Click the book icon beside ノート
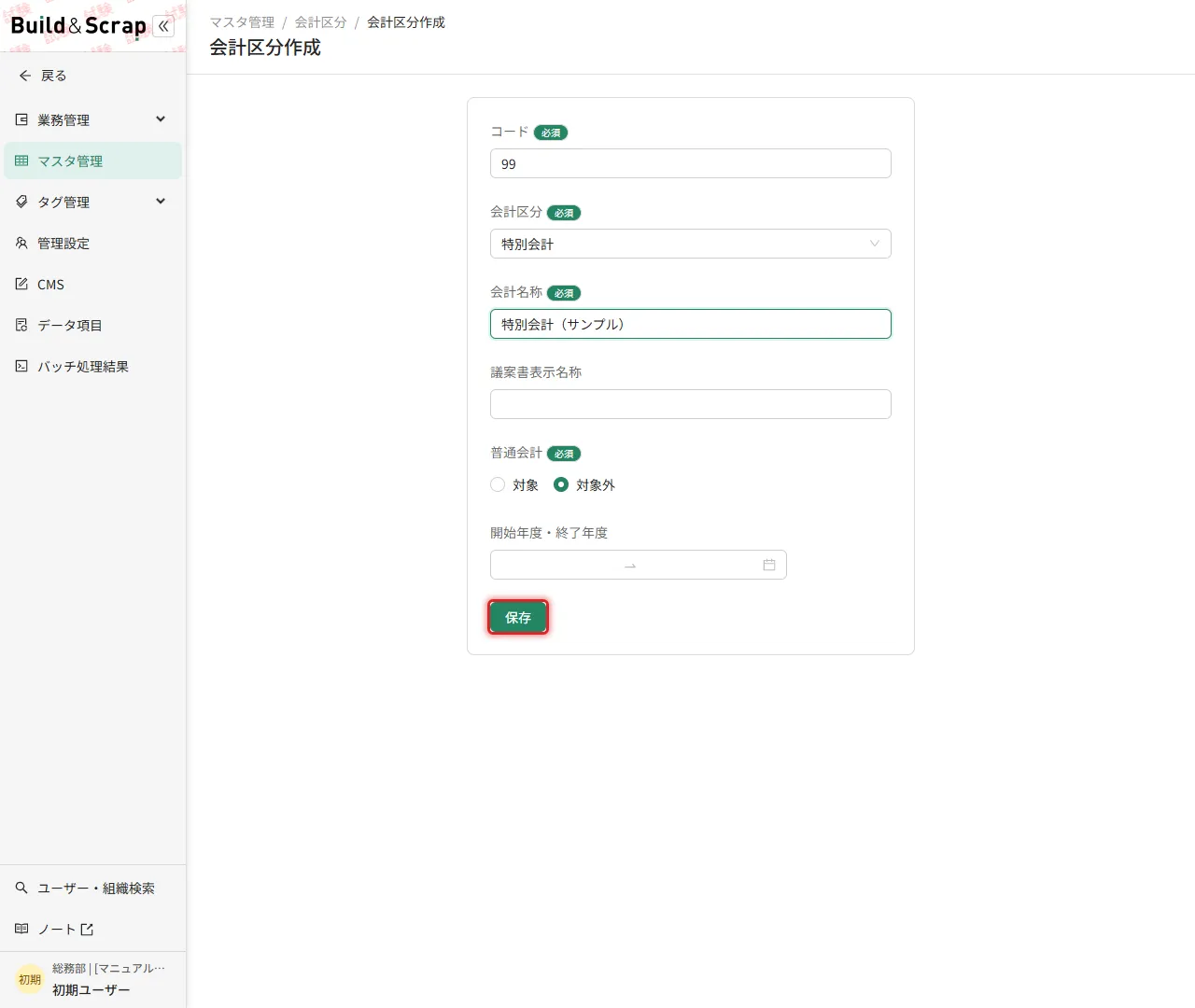Image resolution: width=1195 pixels, height=1008 pixels. 21,929
